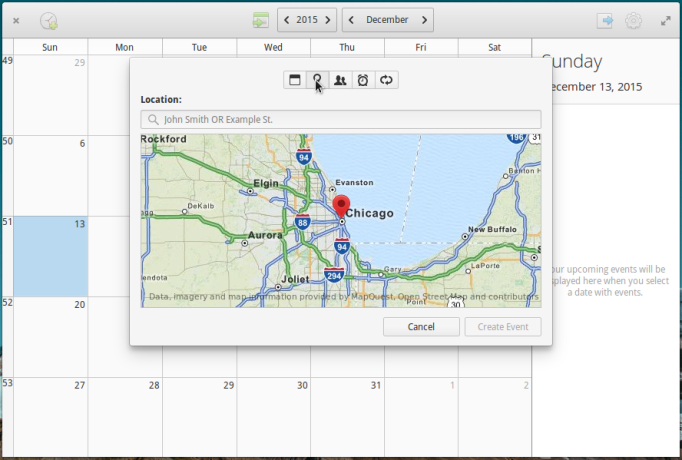Image resolution: width=682 pixels, height=460 pixels.
Task: Select December 28 cell
Action: 125,417
